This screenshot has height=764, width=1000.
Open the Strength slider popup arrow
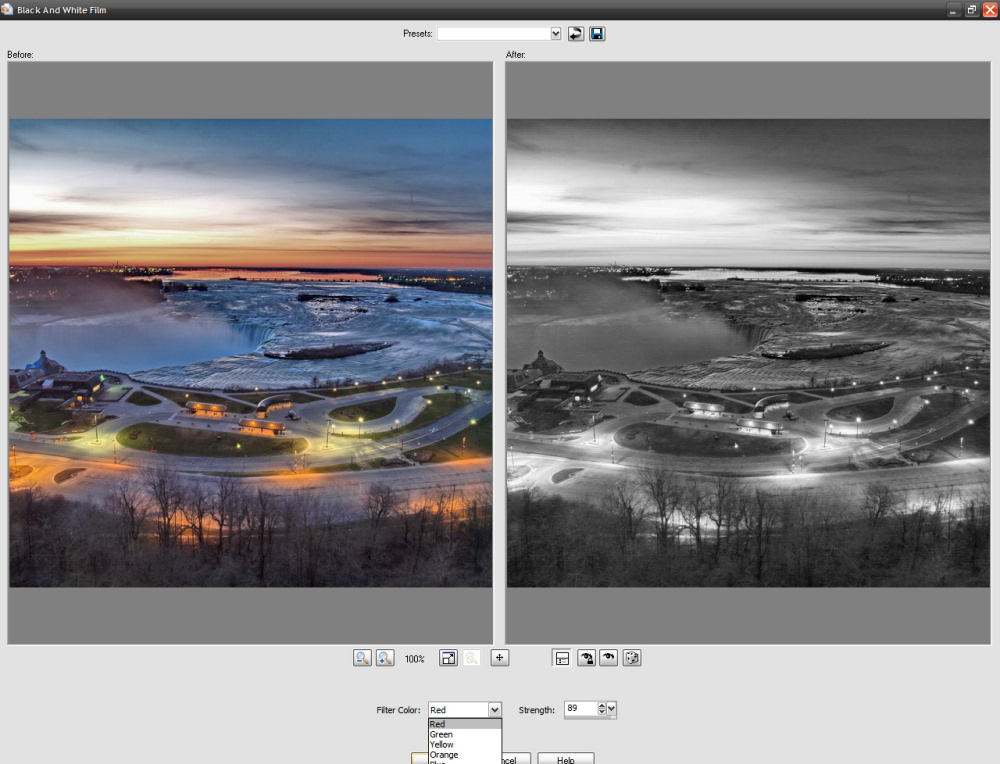tap(612, 709)
